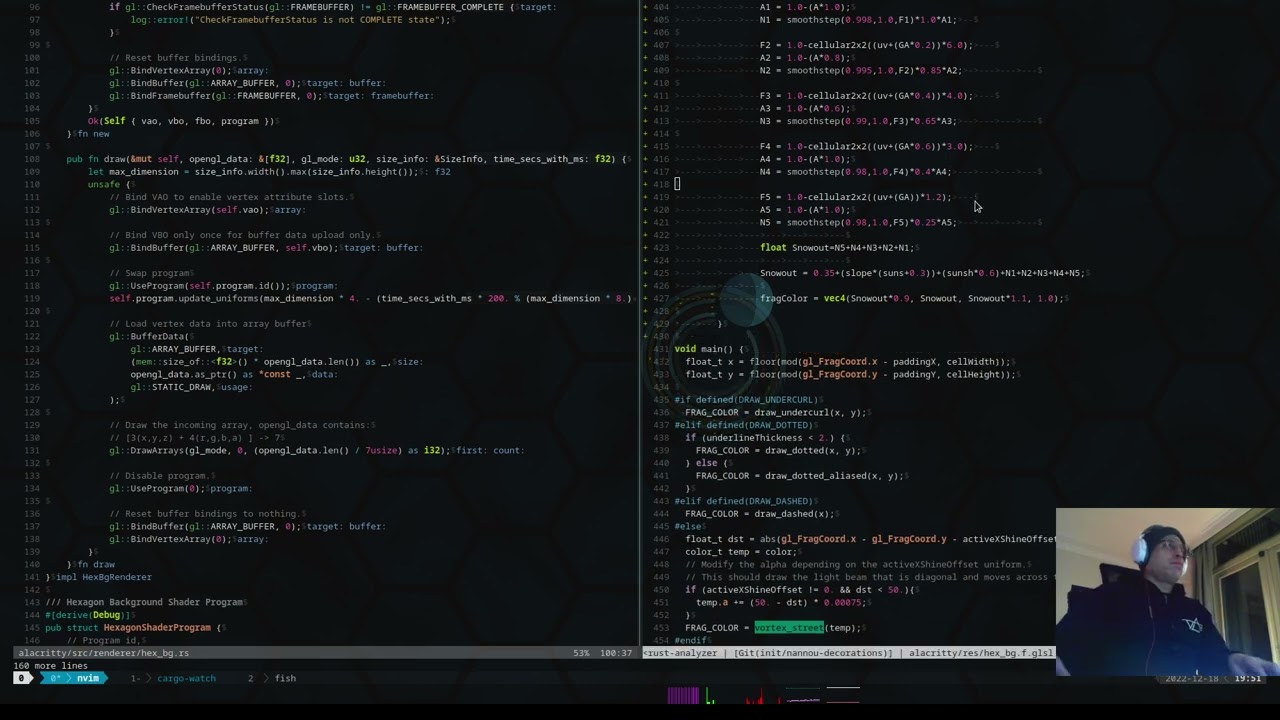This screenshot has height=720, width=1280.
Task: Click the hex_bg.f.glsl file path in status line
Action: (x=980, y=653)
